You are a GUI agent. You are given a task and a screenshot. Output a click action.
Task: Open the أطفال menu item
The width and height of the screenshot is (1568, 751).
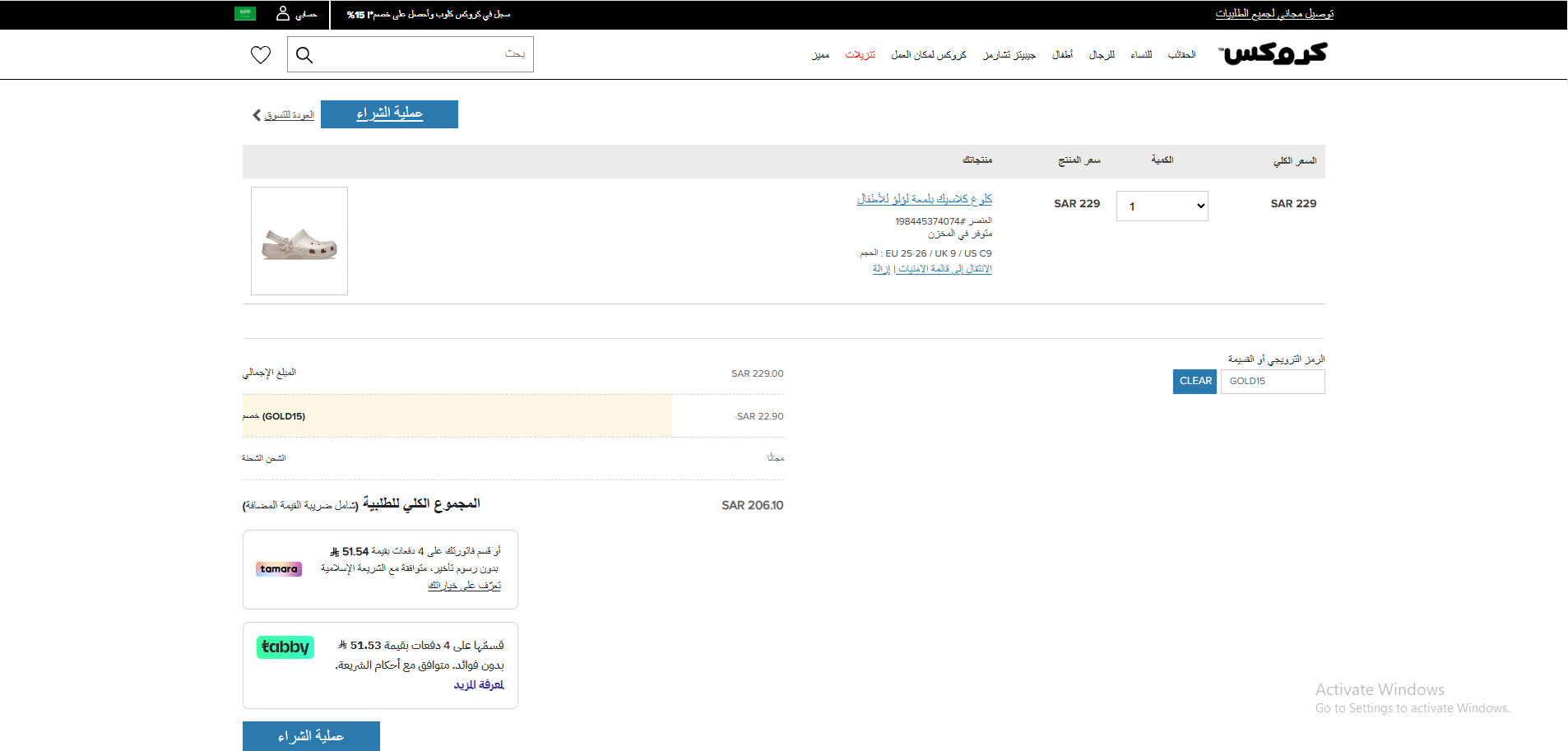(1062, 54)
